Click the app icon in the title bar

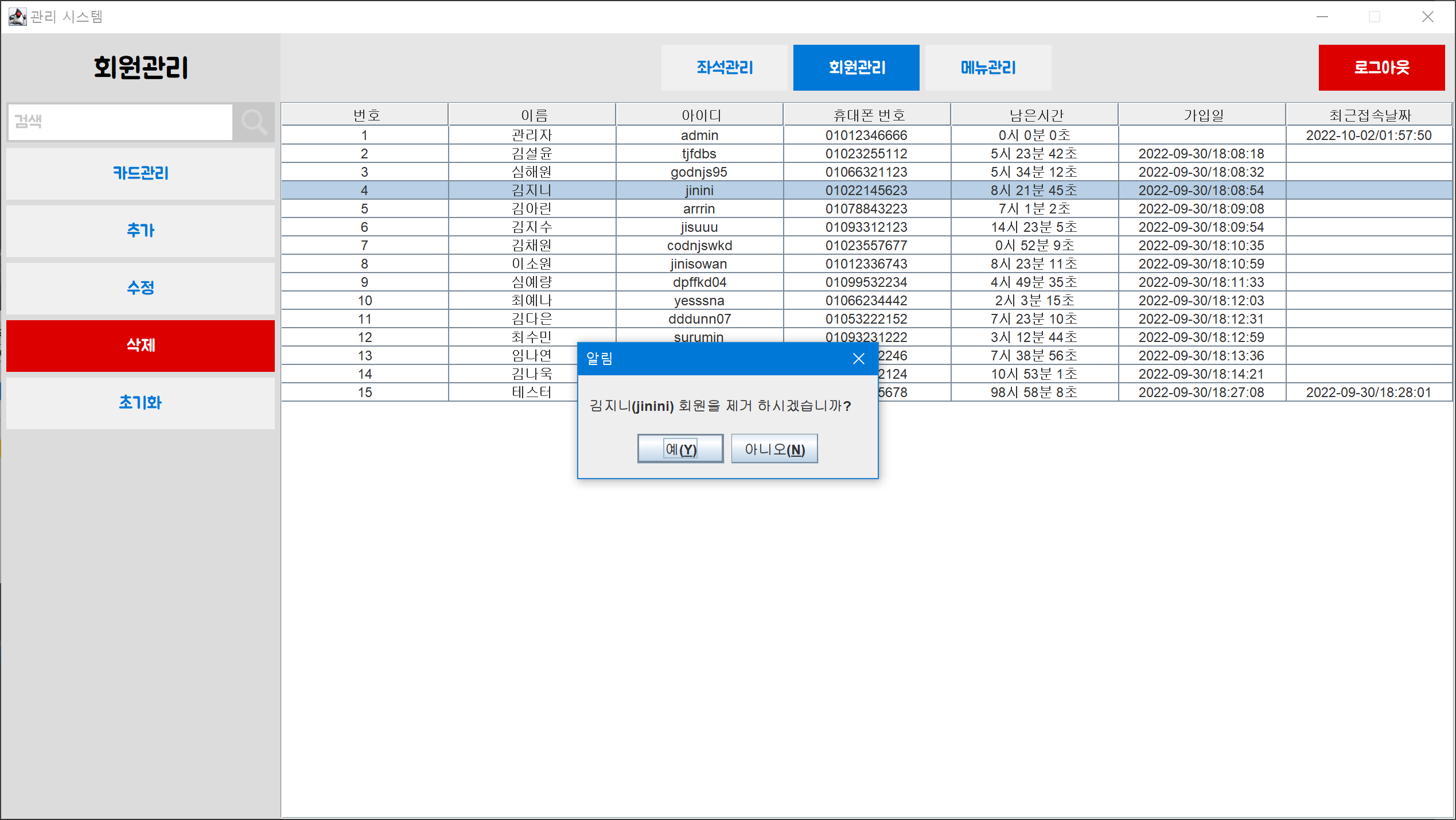tap(17, 16)
